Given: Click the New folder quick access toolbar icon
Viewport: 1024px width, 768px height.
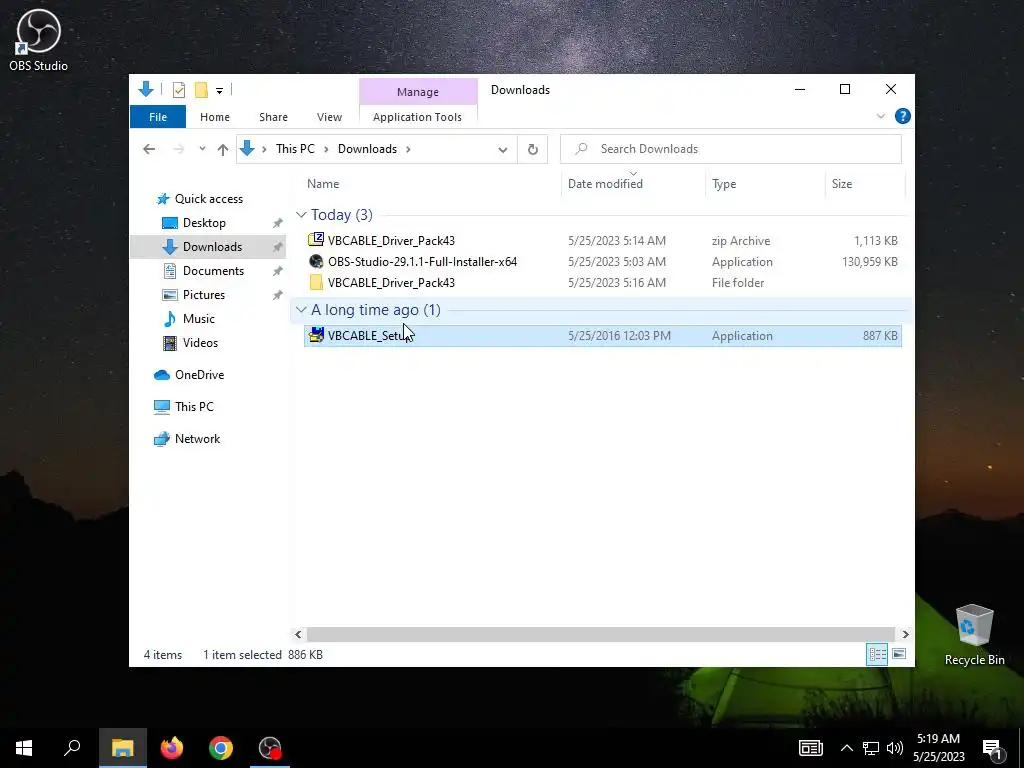Looking at the screenshot, I should [201, 90].
